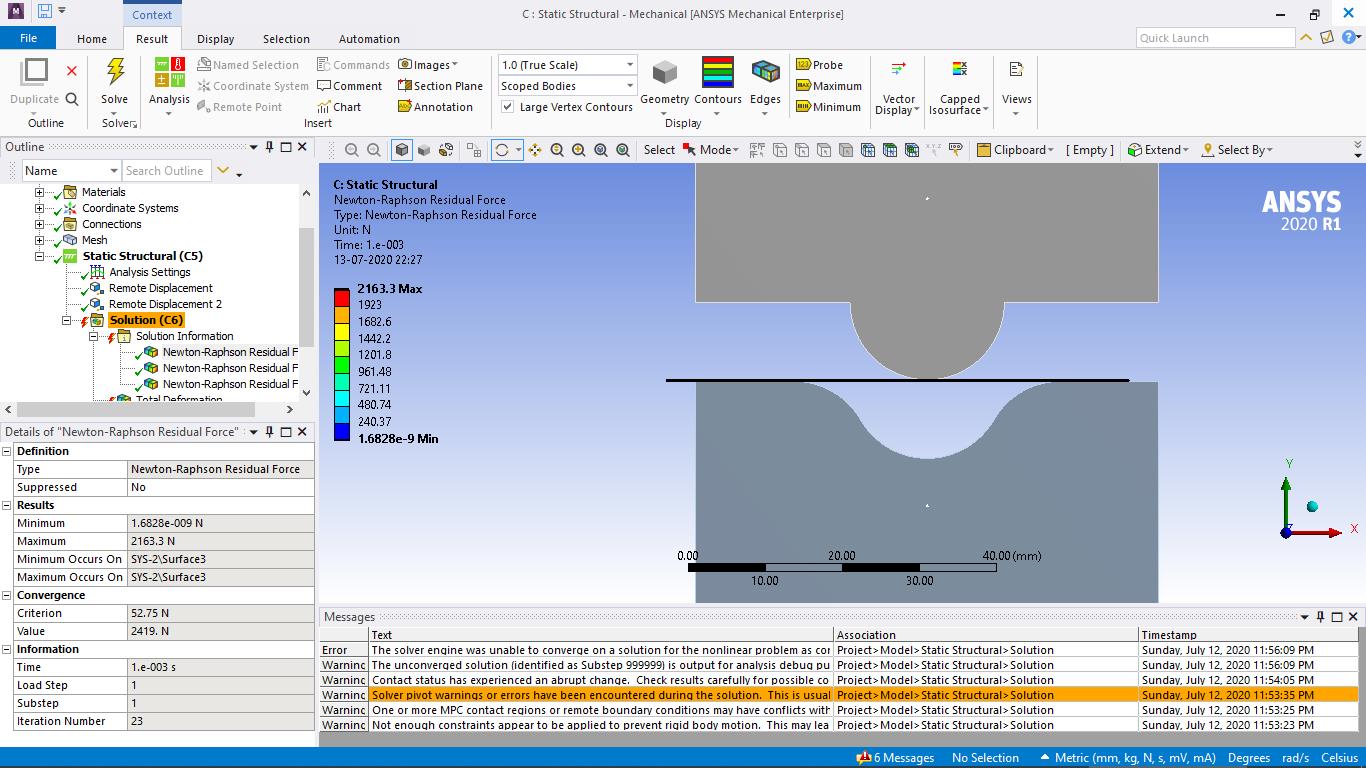Click the 6 Messages status bar icon

coord(864,758)
